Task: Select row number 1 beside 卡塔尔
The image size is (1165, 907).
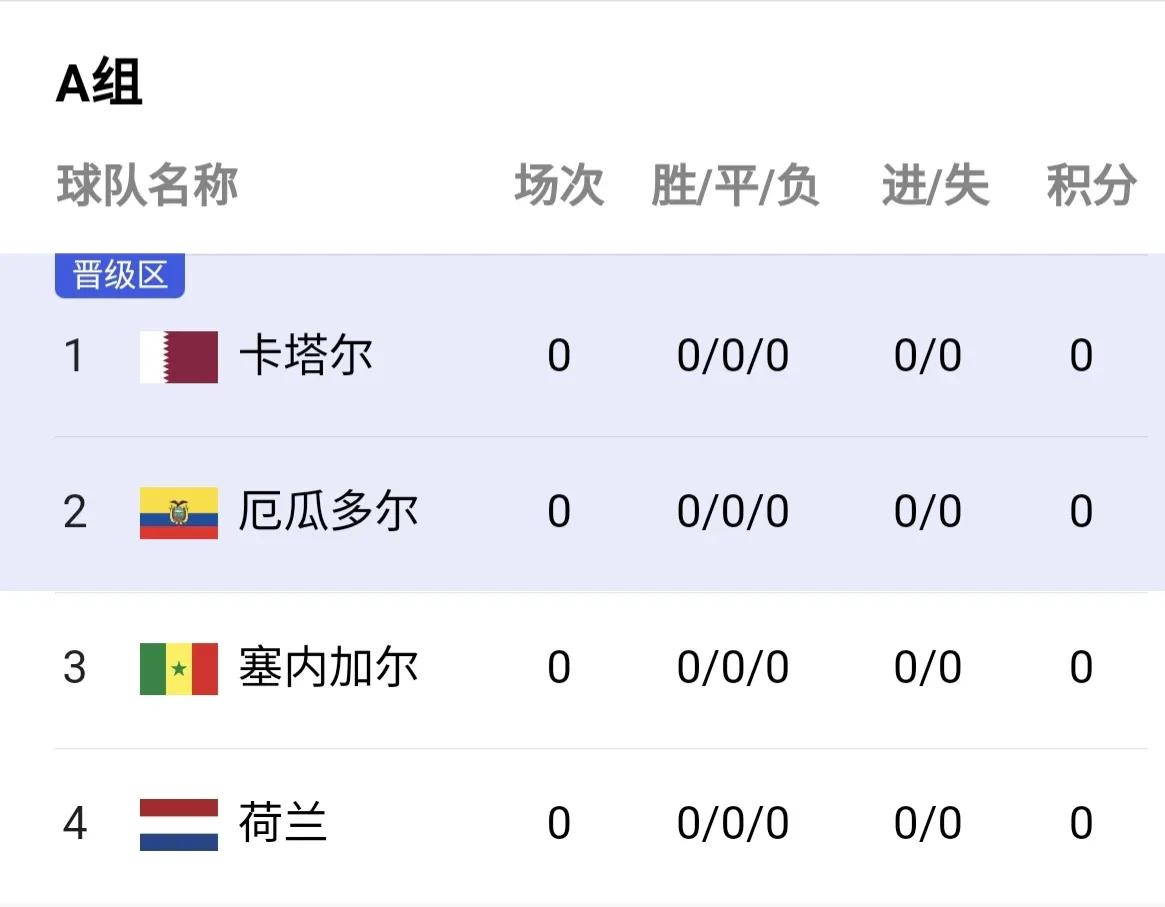Action: click(x=75, y=357)
